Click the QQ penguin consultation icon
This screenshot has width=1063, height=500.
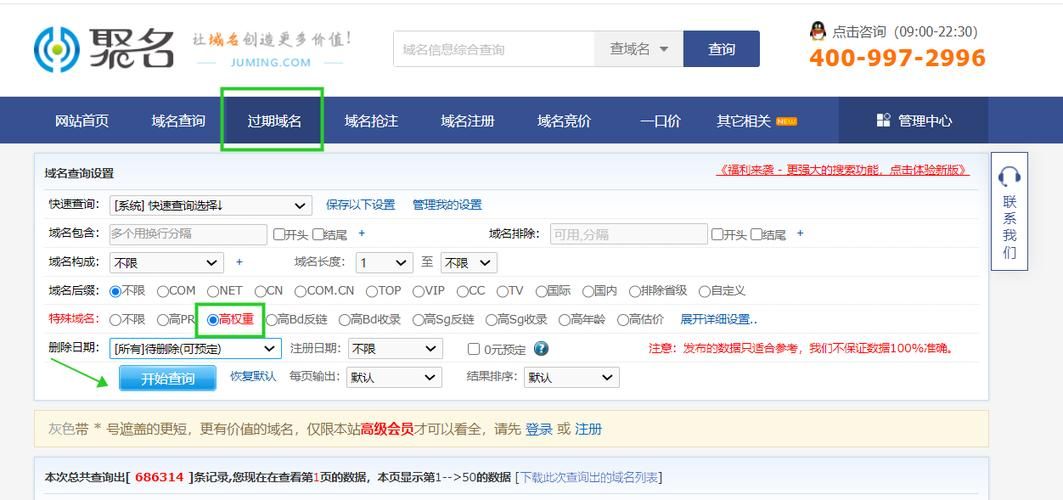(818, 30)
